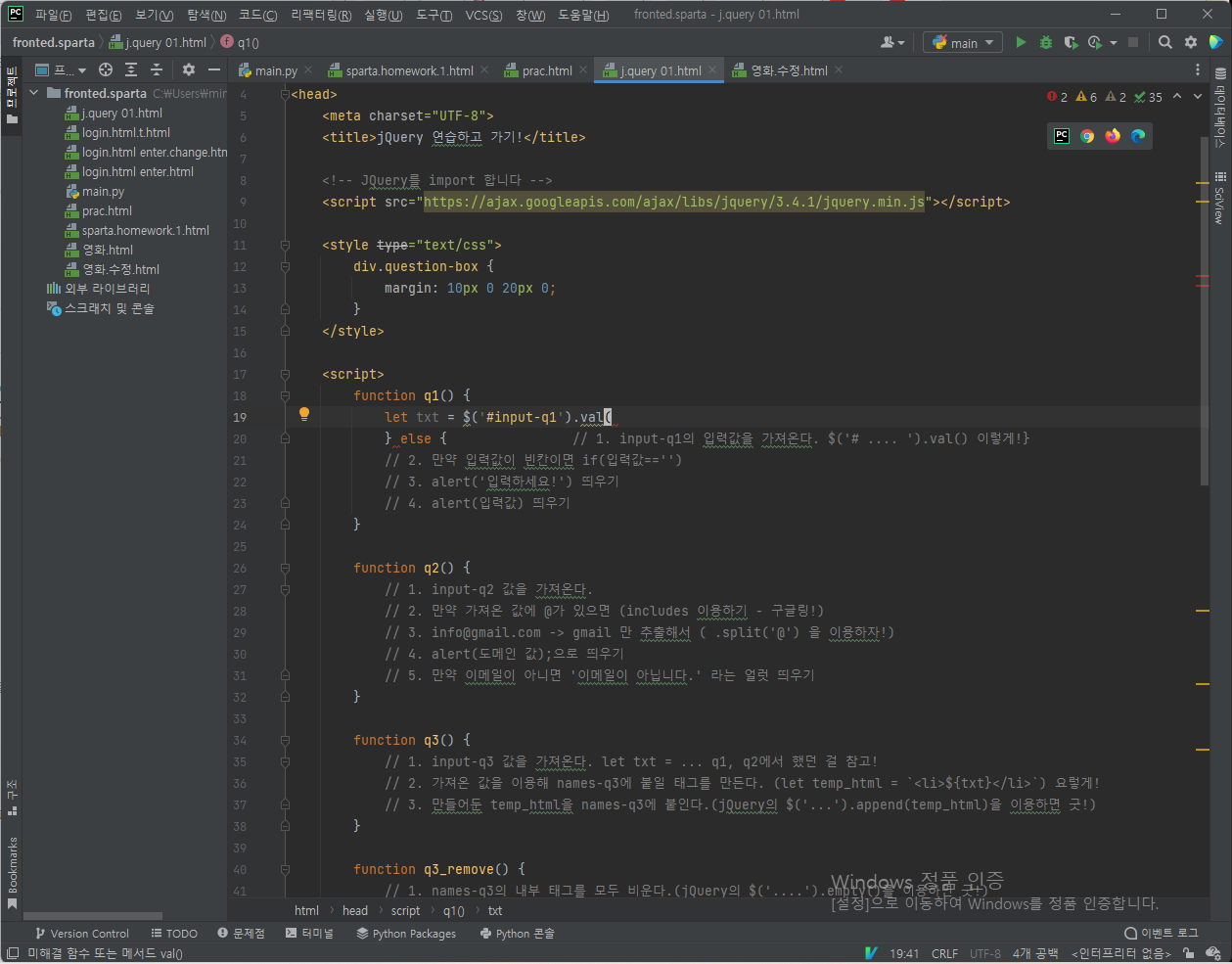Toggle the SciView side panel
This screenshot has width=1232, height=964.
tap(1220, 199)
